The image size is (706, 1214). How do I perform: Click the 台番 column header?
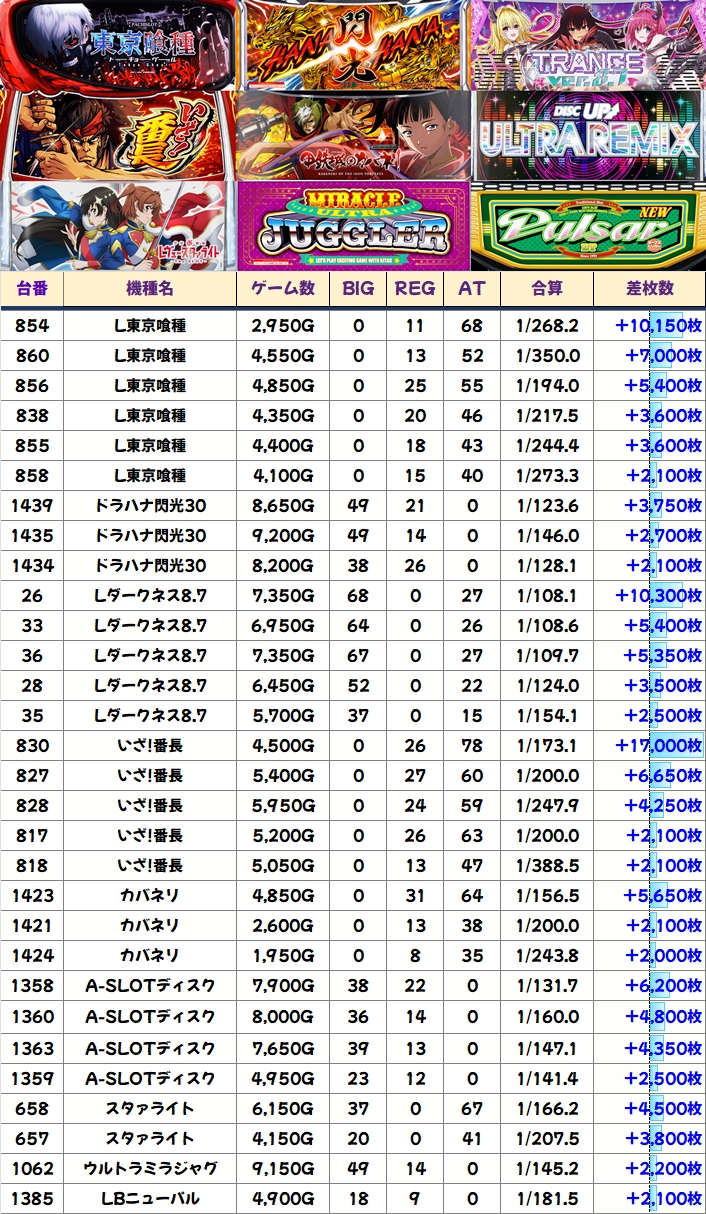(32, 288)
